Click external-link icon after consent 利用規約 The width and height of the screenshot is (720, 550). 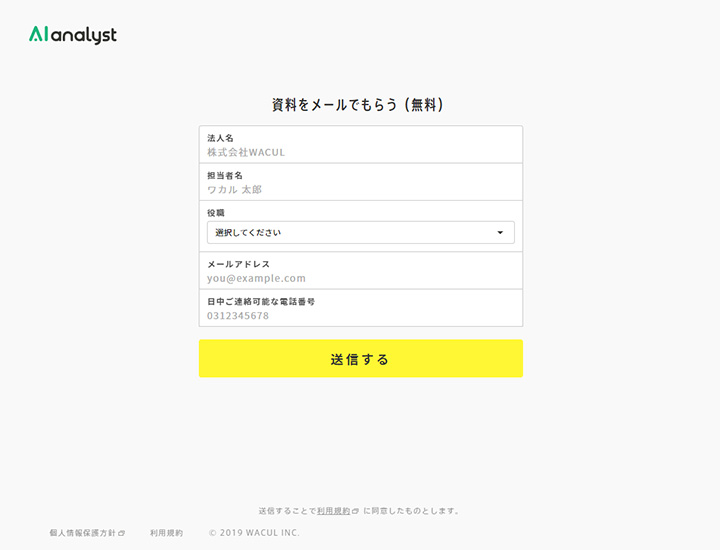pos(355,511)
